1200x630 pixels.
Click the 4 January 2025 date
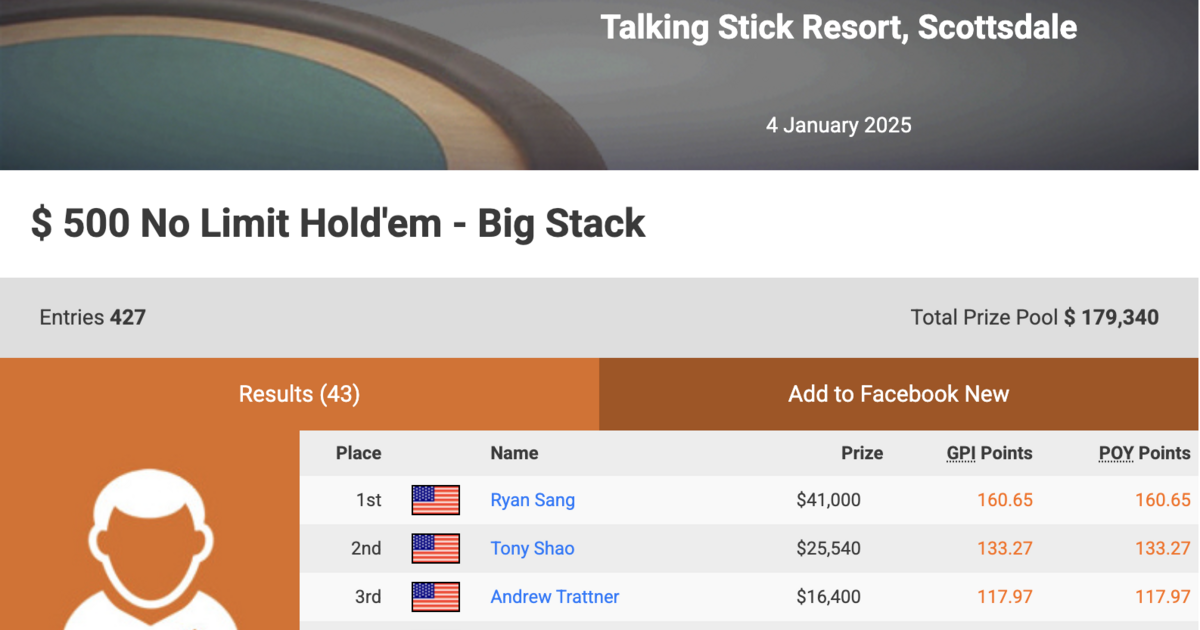(838, 125)
